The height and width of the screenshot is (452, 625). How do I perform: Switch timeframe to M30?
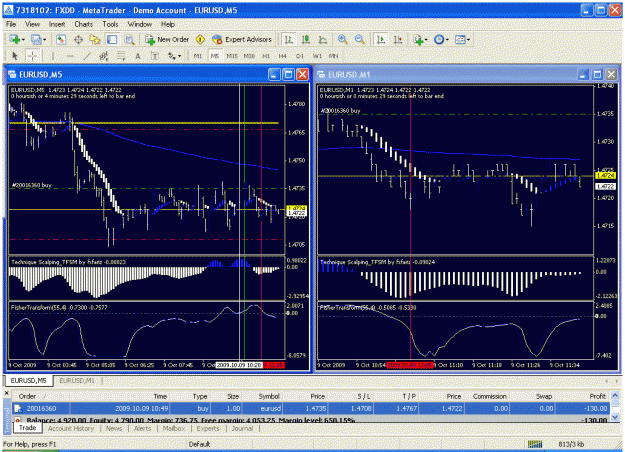249,56
